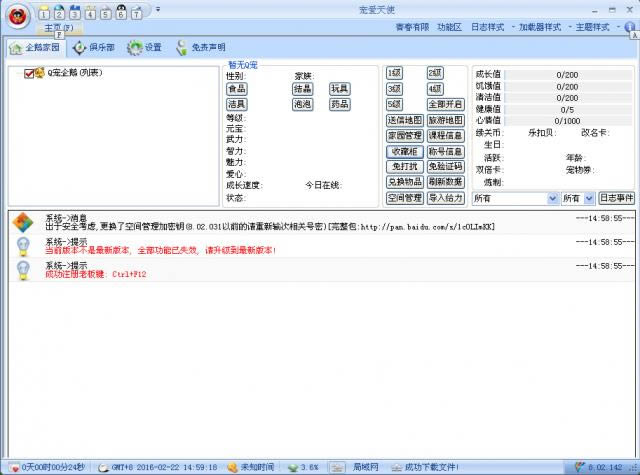This screenshot has height=475, width=640.
Task: Click the 食品 button
Action: 237,89
